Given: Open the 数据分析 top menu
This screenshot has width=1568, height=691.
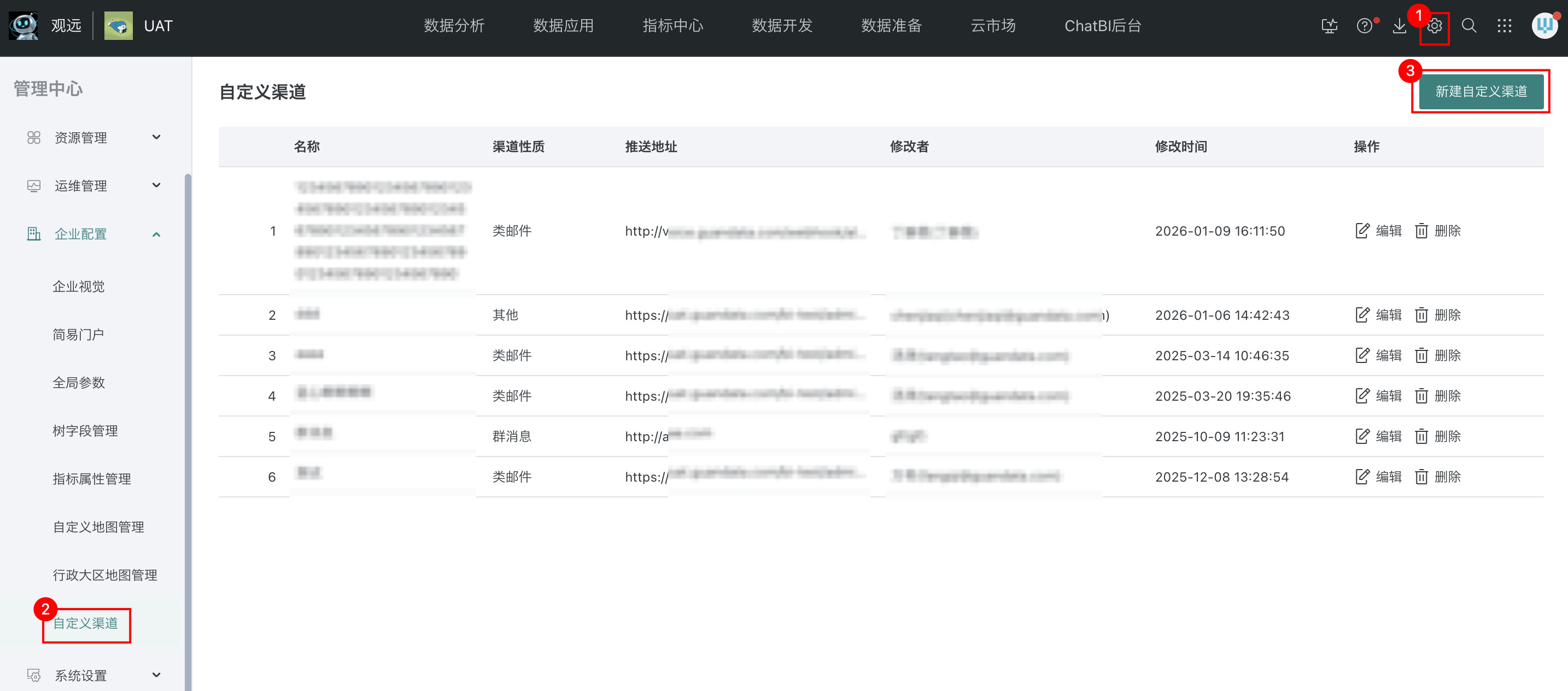Looking at the screenshot, I should pyautogui.click(x=454, y=26).
